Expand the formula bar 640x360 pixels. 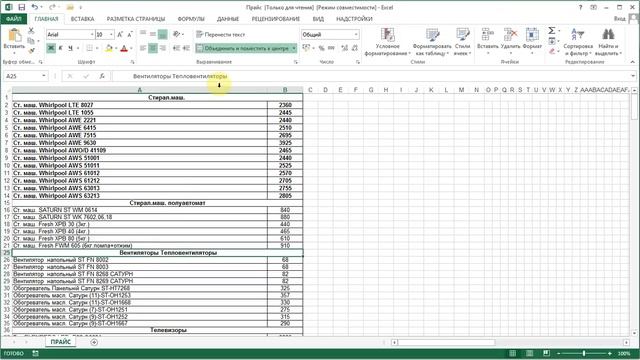[633, 76]
